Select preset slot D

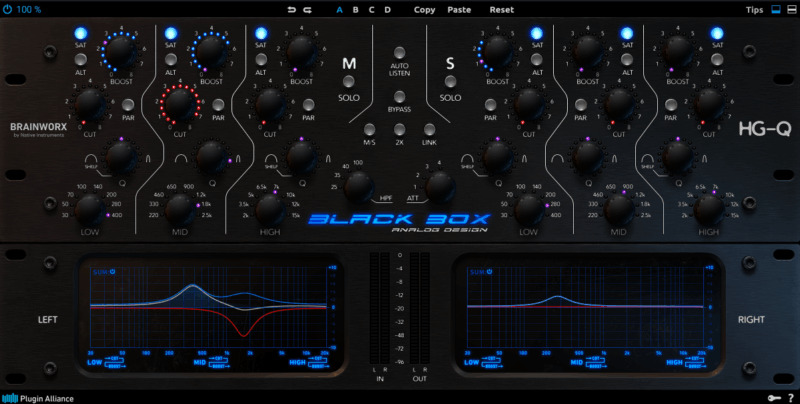coord(387,10)
